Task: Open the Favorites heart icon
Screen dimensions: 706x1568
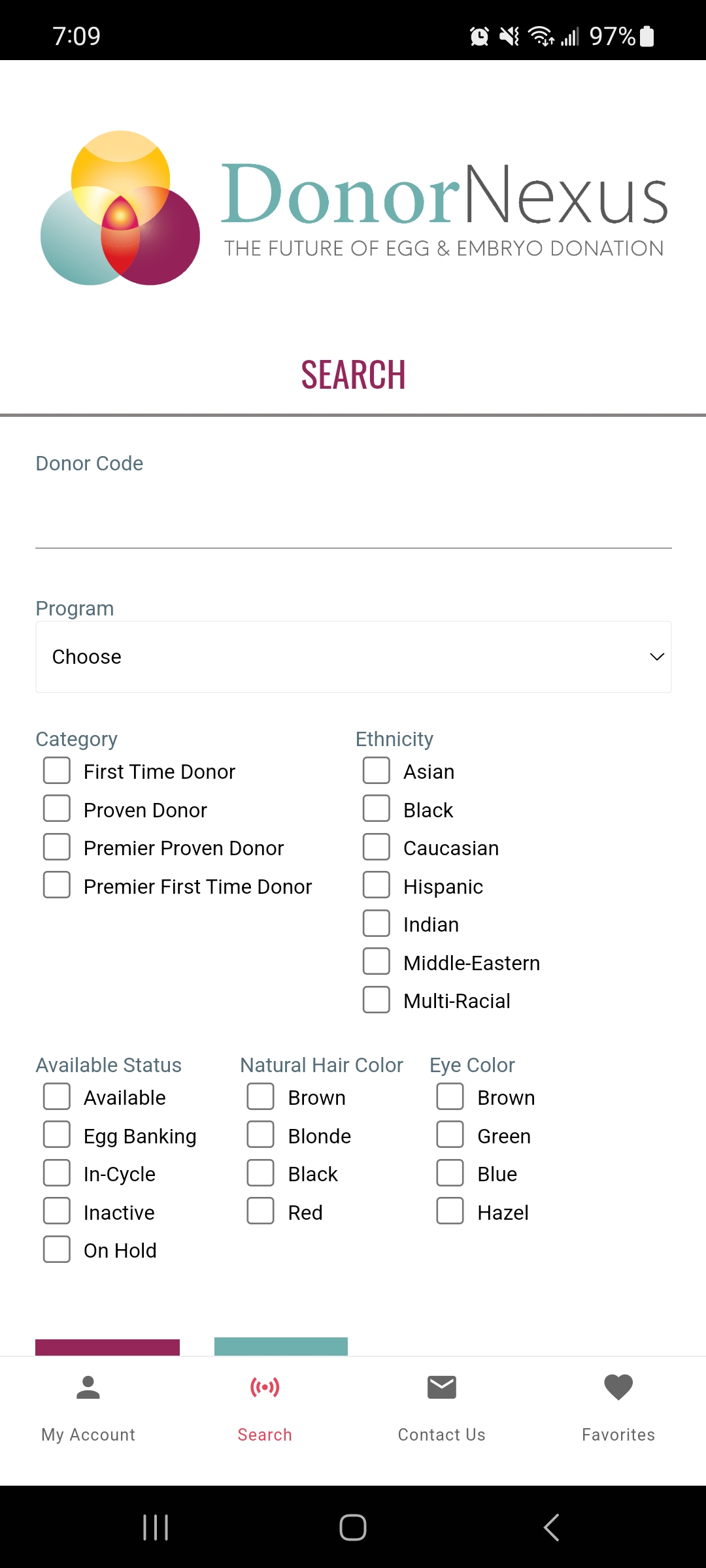Action: (618, 1387)
